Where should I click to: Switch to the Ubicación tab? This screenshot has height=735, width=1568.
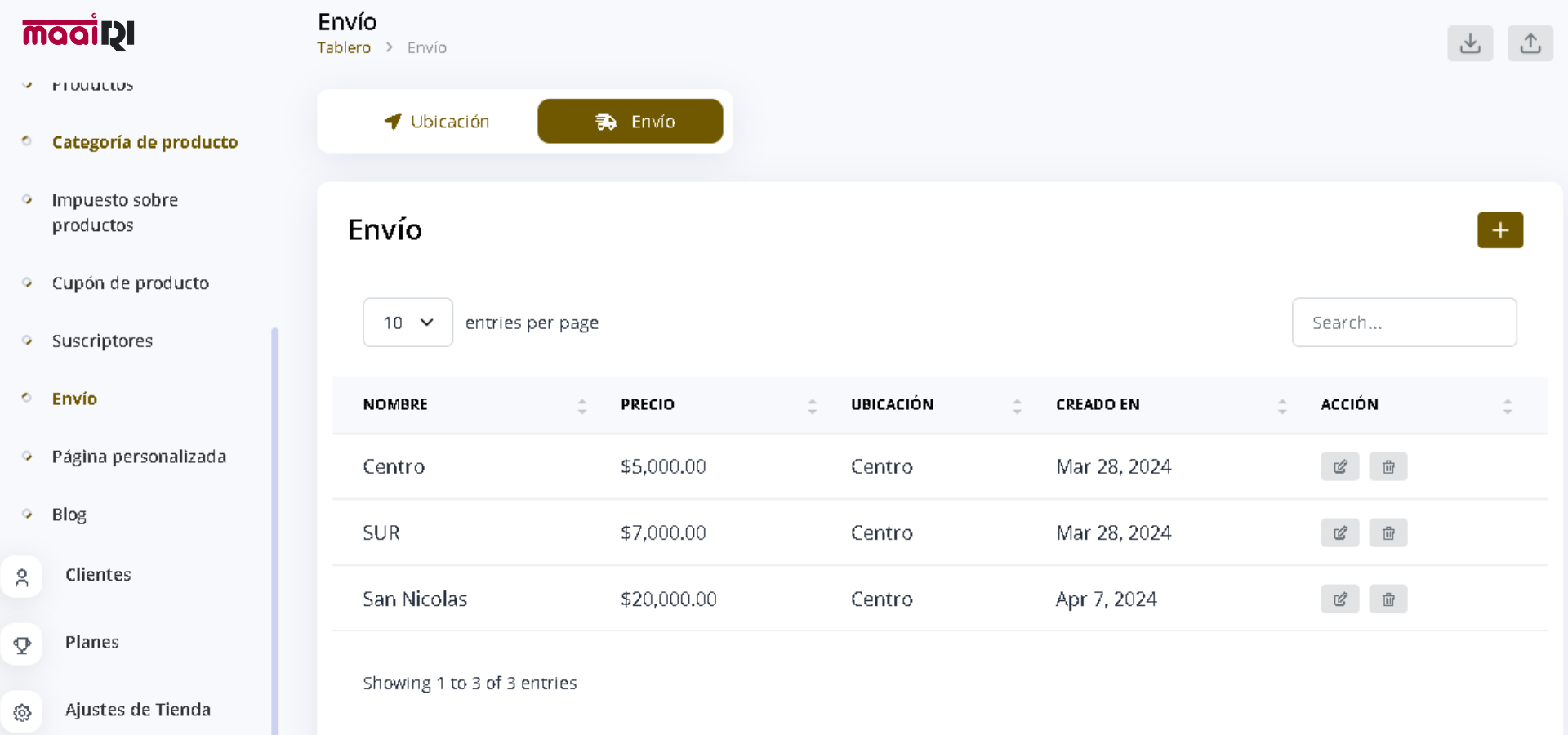click(x=436, y=122)
